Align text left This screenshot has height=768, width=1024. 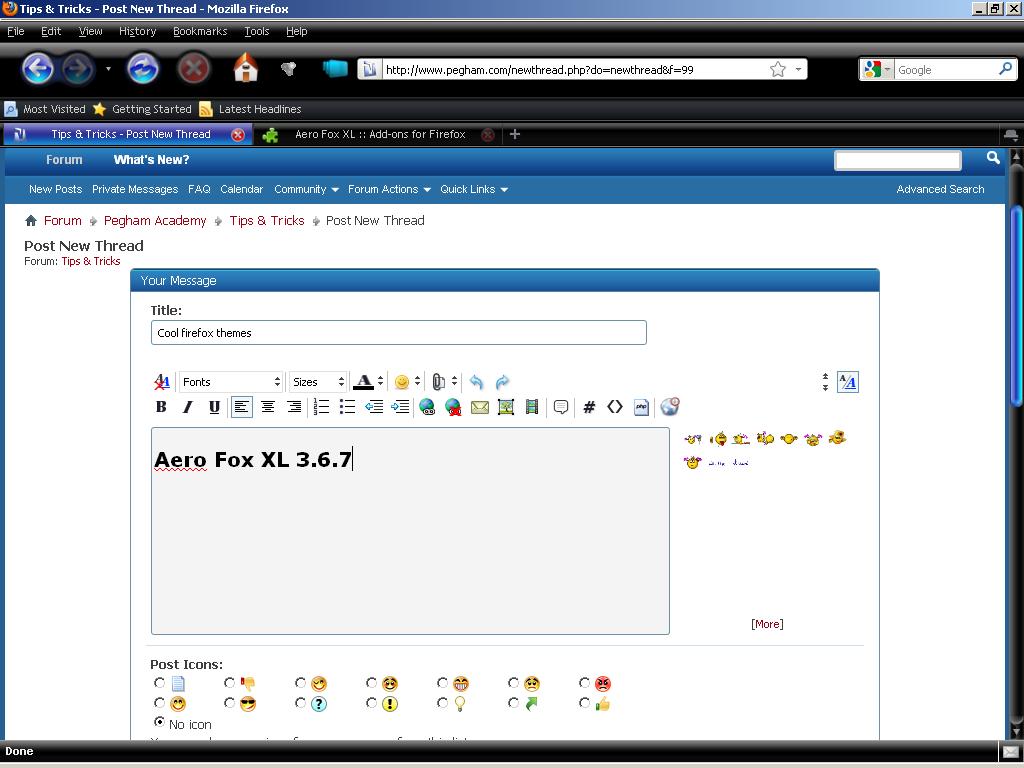point(242,407)
